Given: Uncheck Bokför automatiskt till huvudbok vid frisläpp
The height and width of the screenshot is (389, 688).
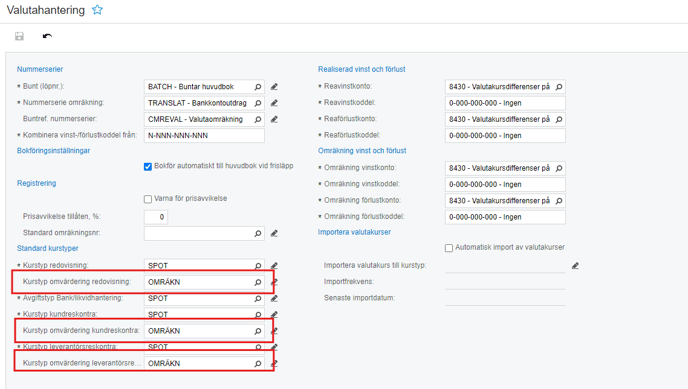Looking at the screenshot, I should pos(148,167).
